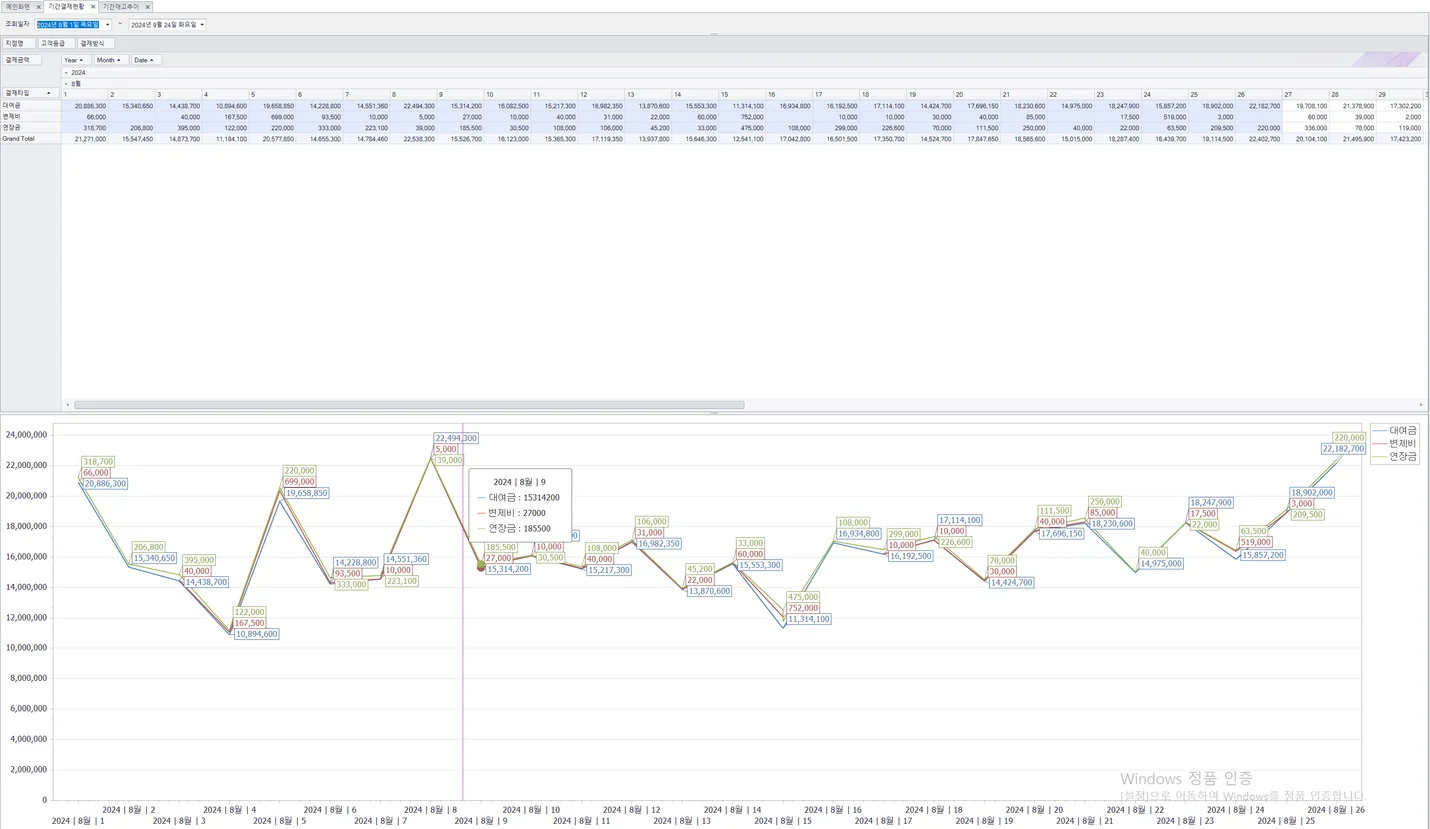The width and height of the screenshot is (1430, 829).
Task: Click chart label 18,247,900 data point
Action: coord(1211,503)
